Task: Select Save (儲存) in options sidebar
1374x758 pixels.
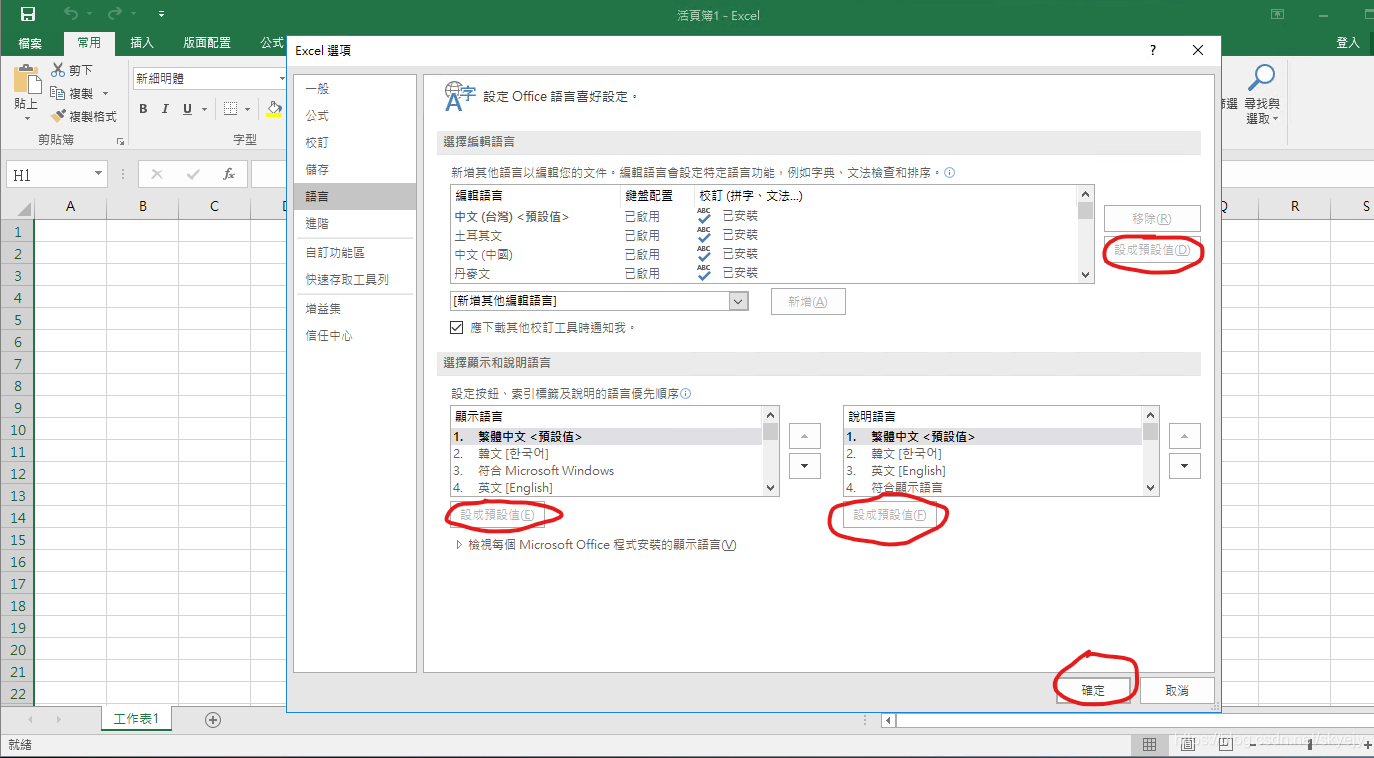Action: coord(354,170)
